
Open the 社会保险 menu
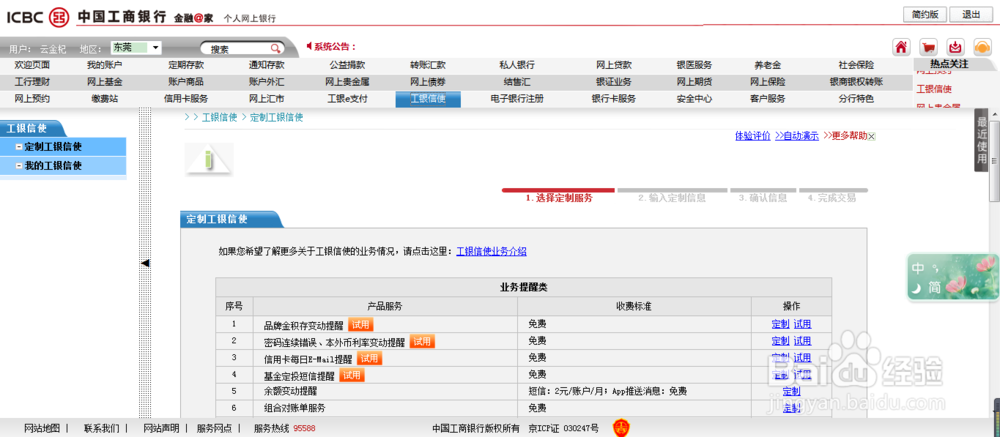[x=857, y=65]
